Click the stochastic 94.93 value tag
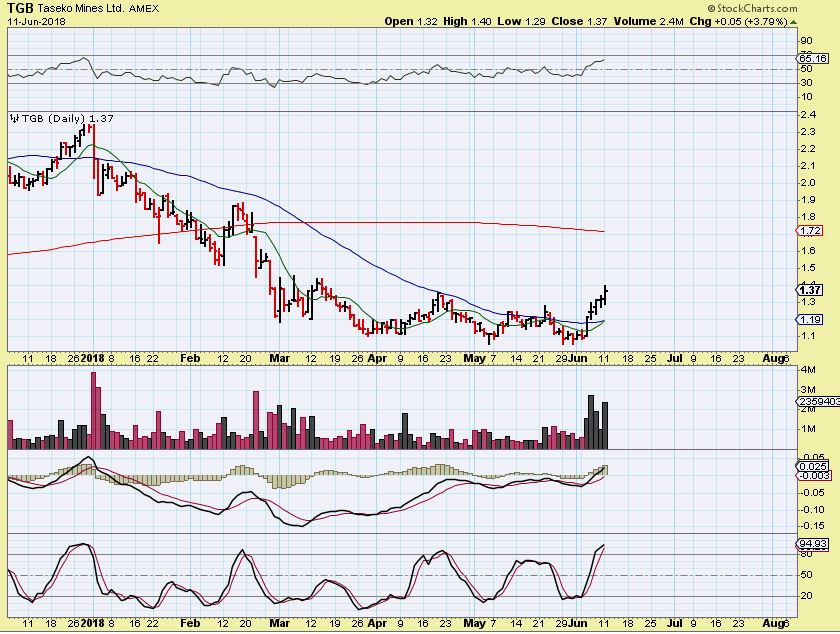840x634 pixels. 813,544
